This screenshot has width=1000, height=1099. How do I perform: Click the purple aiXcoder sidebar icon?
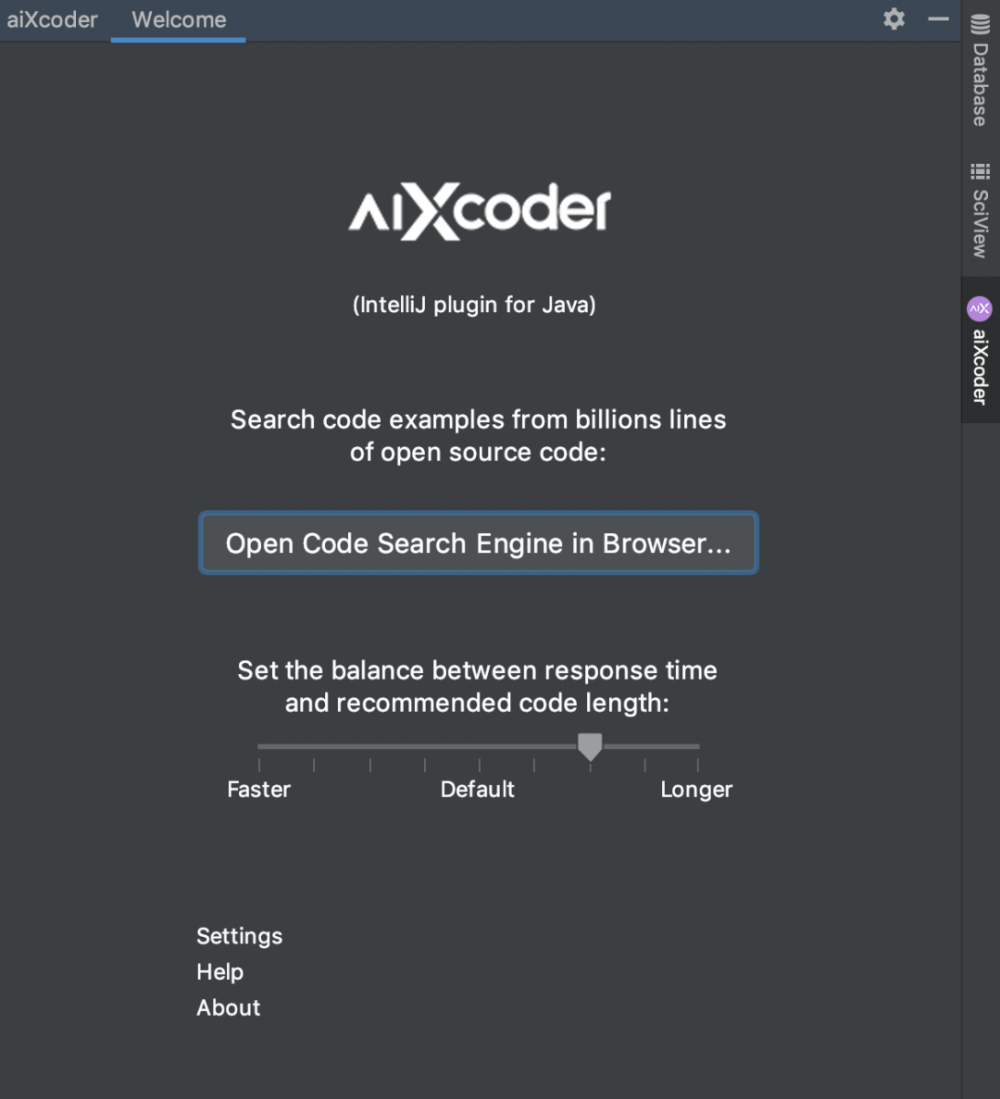coord(978,308)
